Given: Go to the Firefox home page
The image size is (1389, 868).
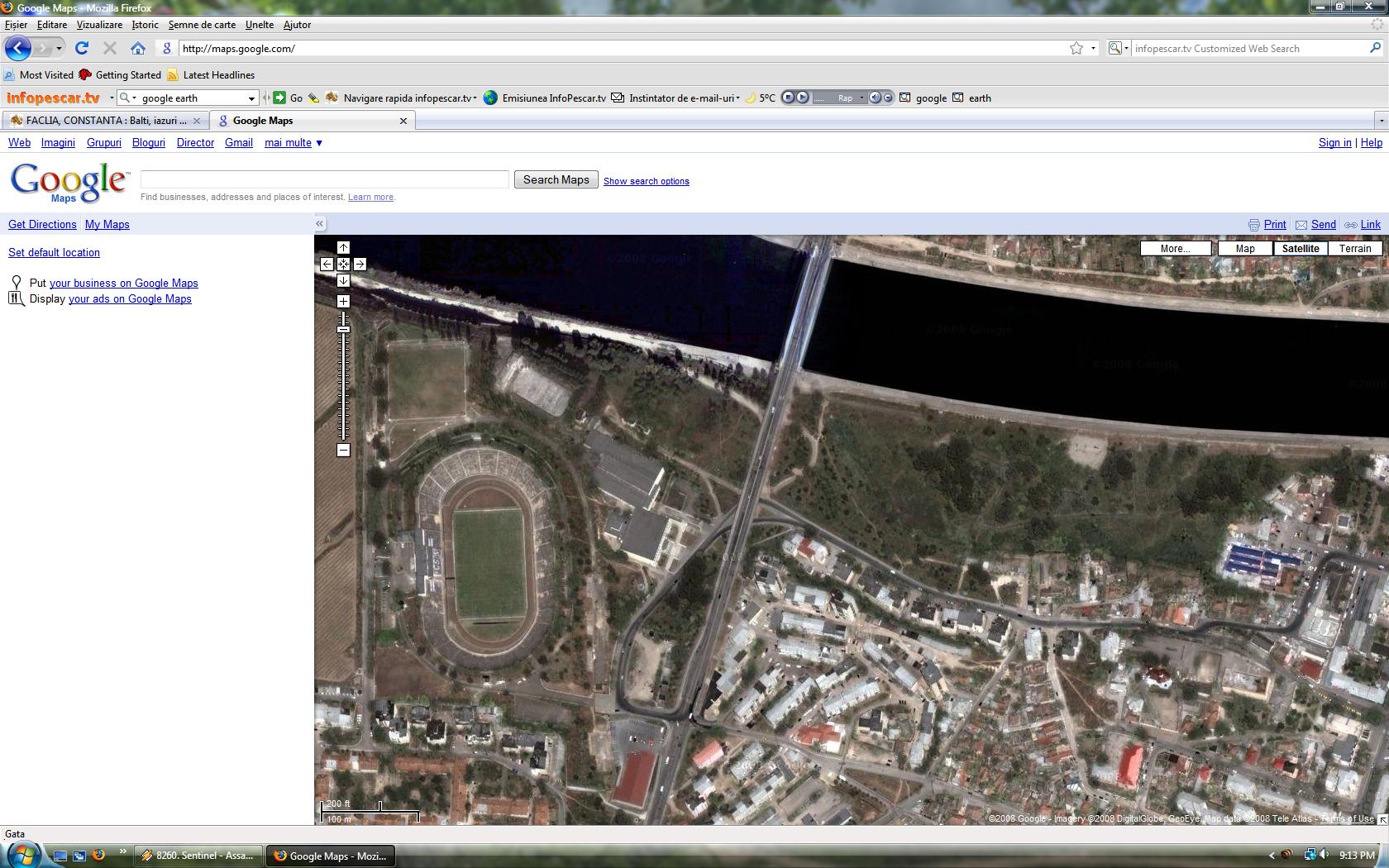Looking at the screenshot, I should click(138, 49).
